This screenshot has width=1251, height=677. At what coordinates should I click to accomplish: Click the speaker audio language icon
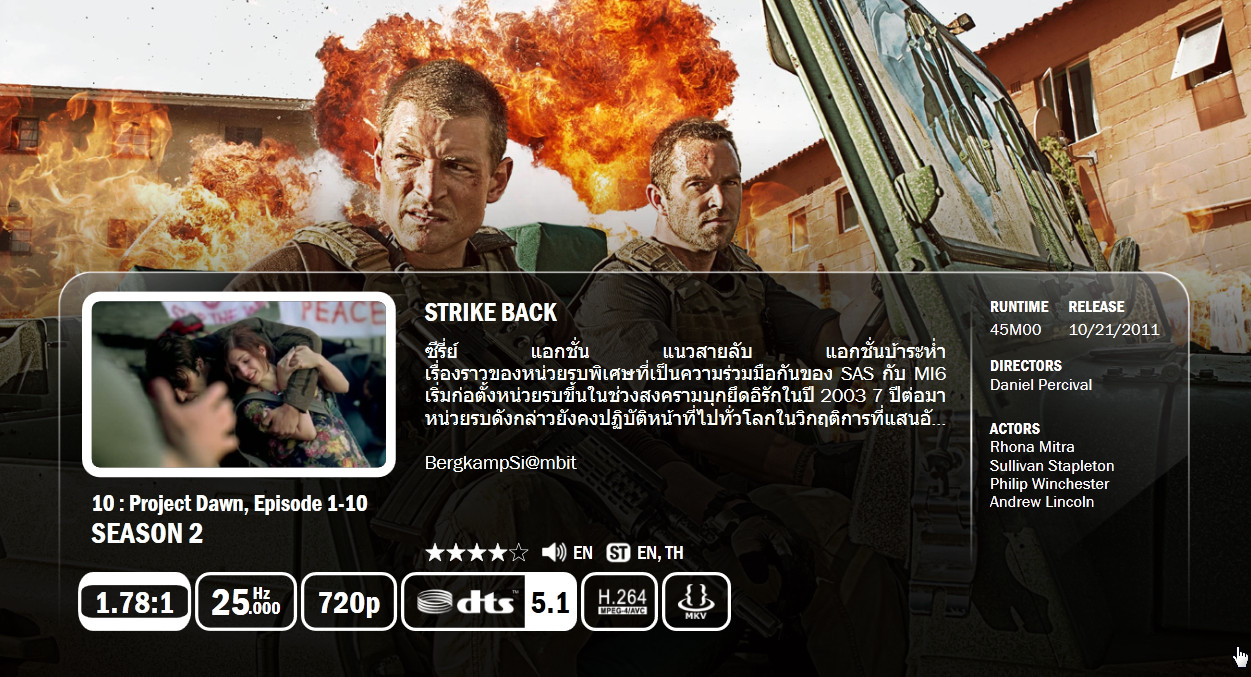click(553, 552)
